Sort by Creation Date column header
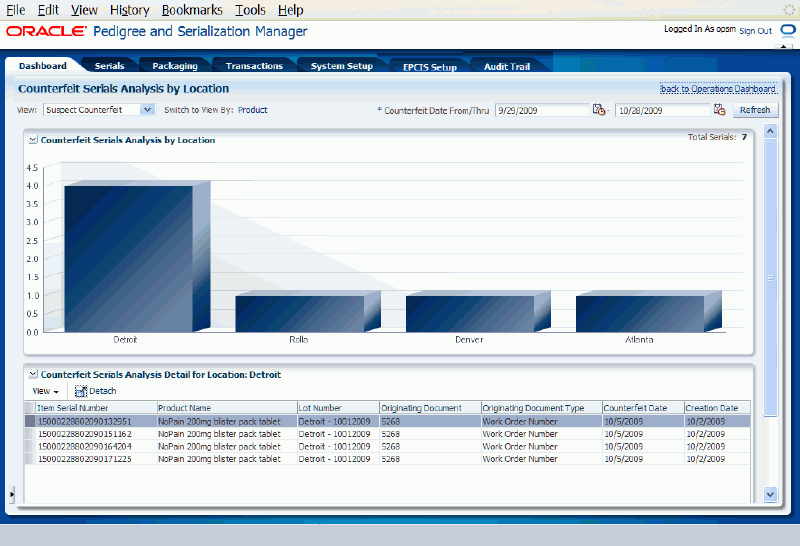The width and height of the screenshot is (800, 546). (x=717, y=408)
